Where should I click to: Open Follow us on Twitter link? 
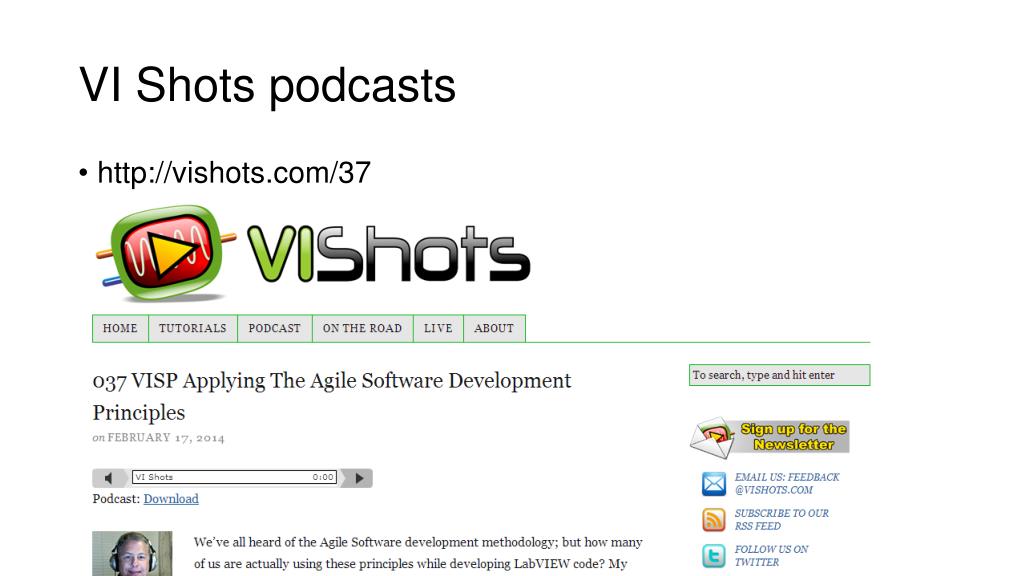tap(771, 556)
